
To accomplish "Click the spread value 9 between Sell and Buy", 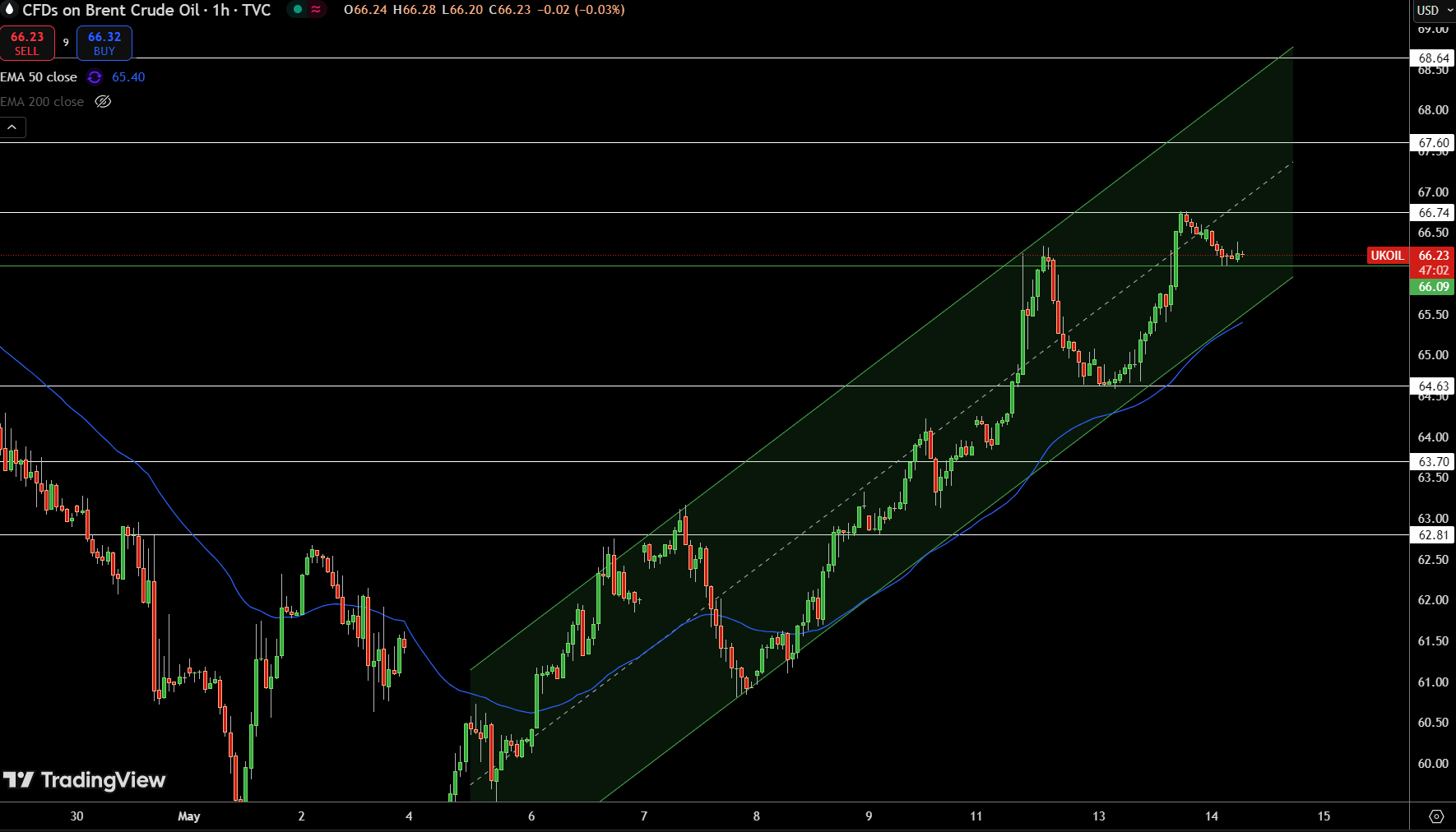I will click(x=66, y=43).
